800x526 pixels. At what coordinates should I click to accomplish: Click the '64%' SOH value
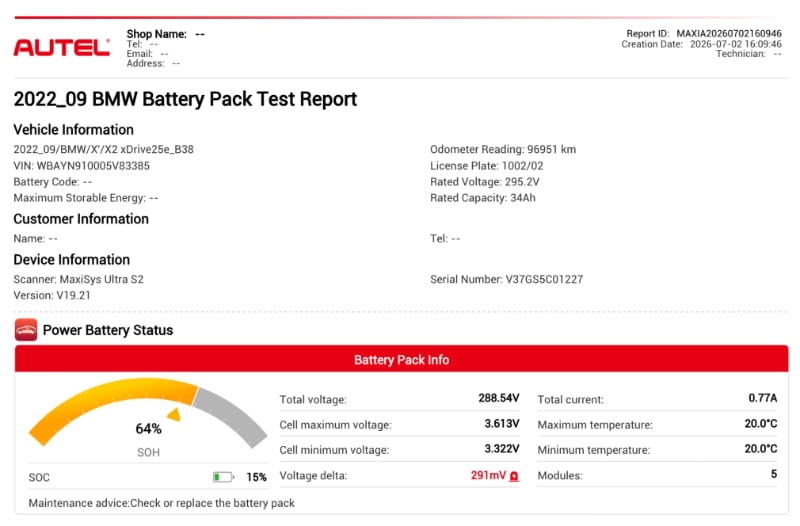click(148, 429)
